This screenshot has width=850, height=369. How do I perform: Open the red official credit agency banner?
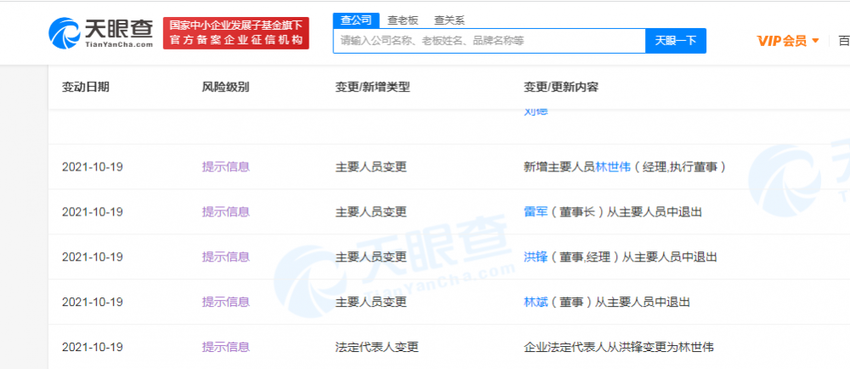[x=236, y=33]
